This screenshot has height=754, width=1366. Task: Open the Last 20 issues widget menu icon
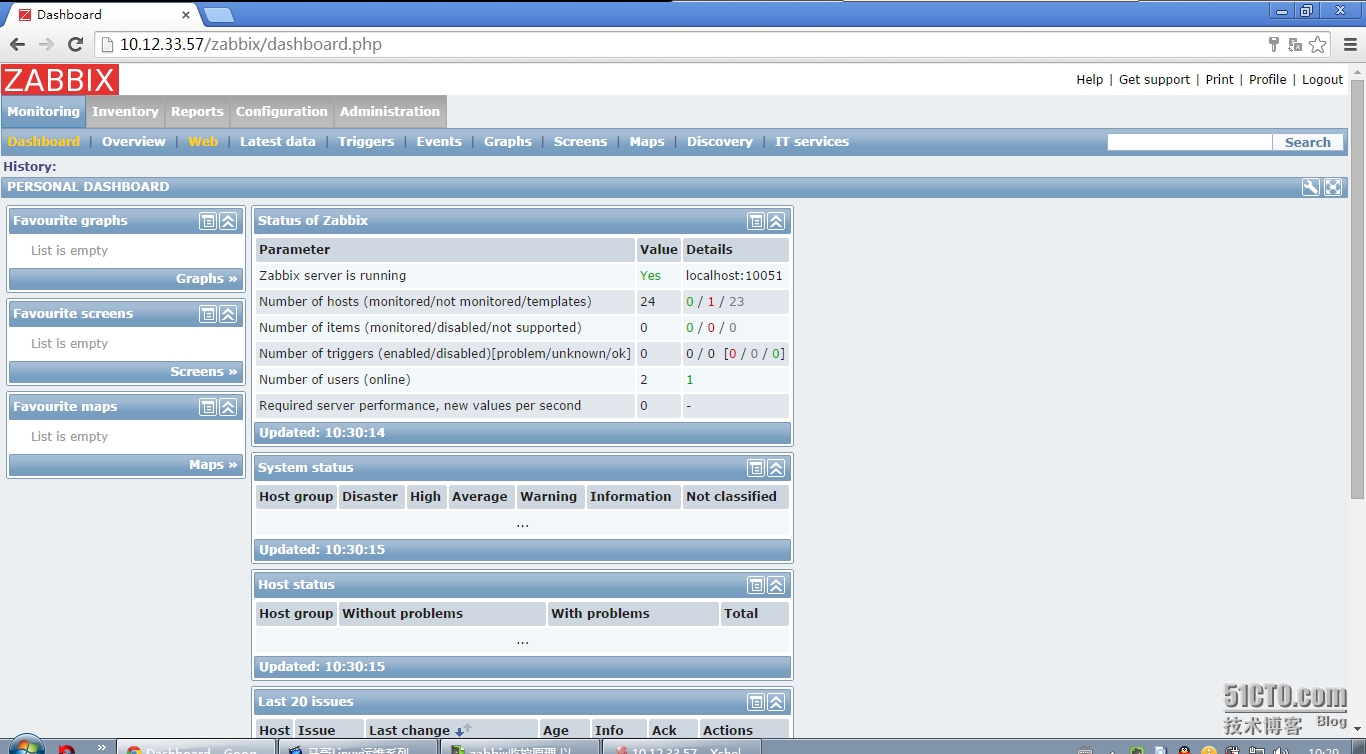pos(756,702)
